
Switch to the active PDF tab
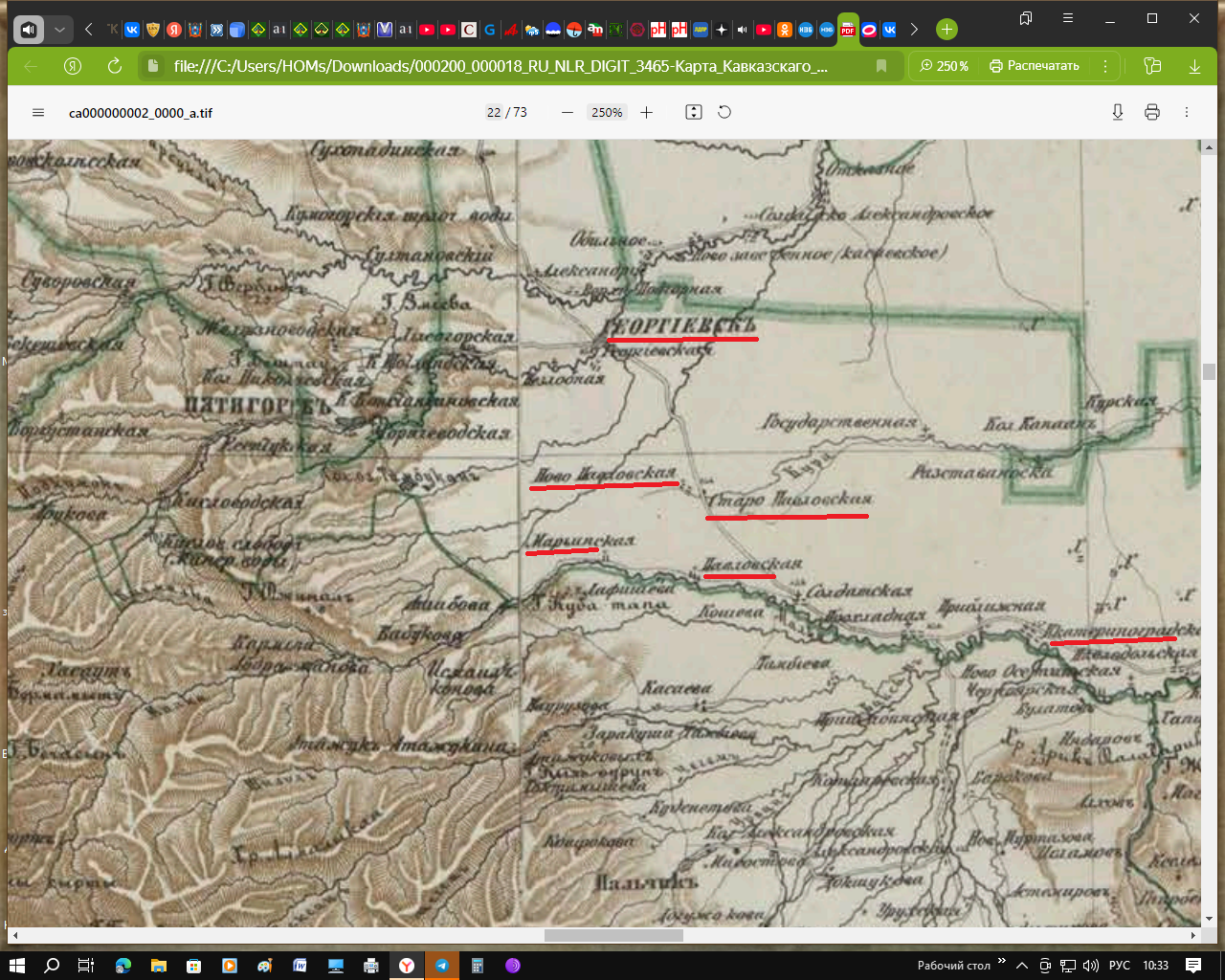[848, 30]
